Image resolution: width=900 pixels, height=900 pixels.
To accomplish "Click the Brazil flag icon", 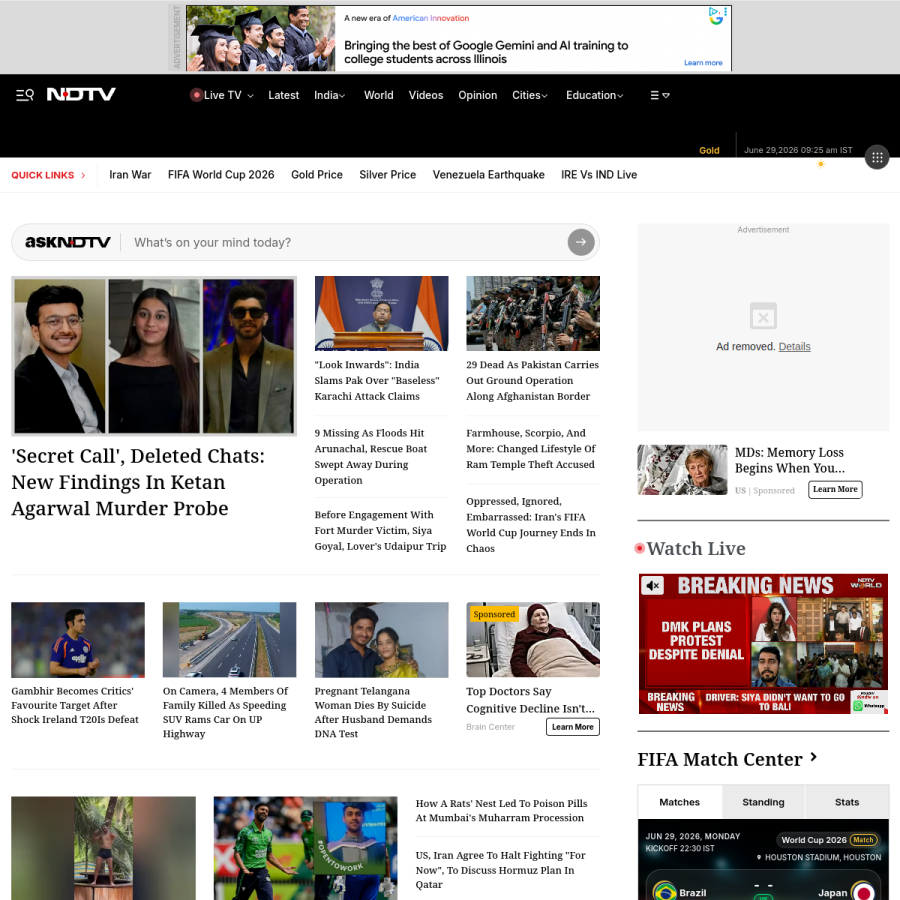I will point(665,891).
